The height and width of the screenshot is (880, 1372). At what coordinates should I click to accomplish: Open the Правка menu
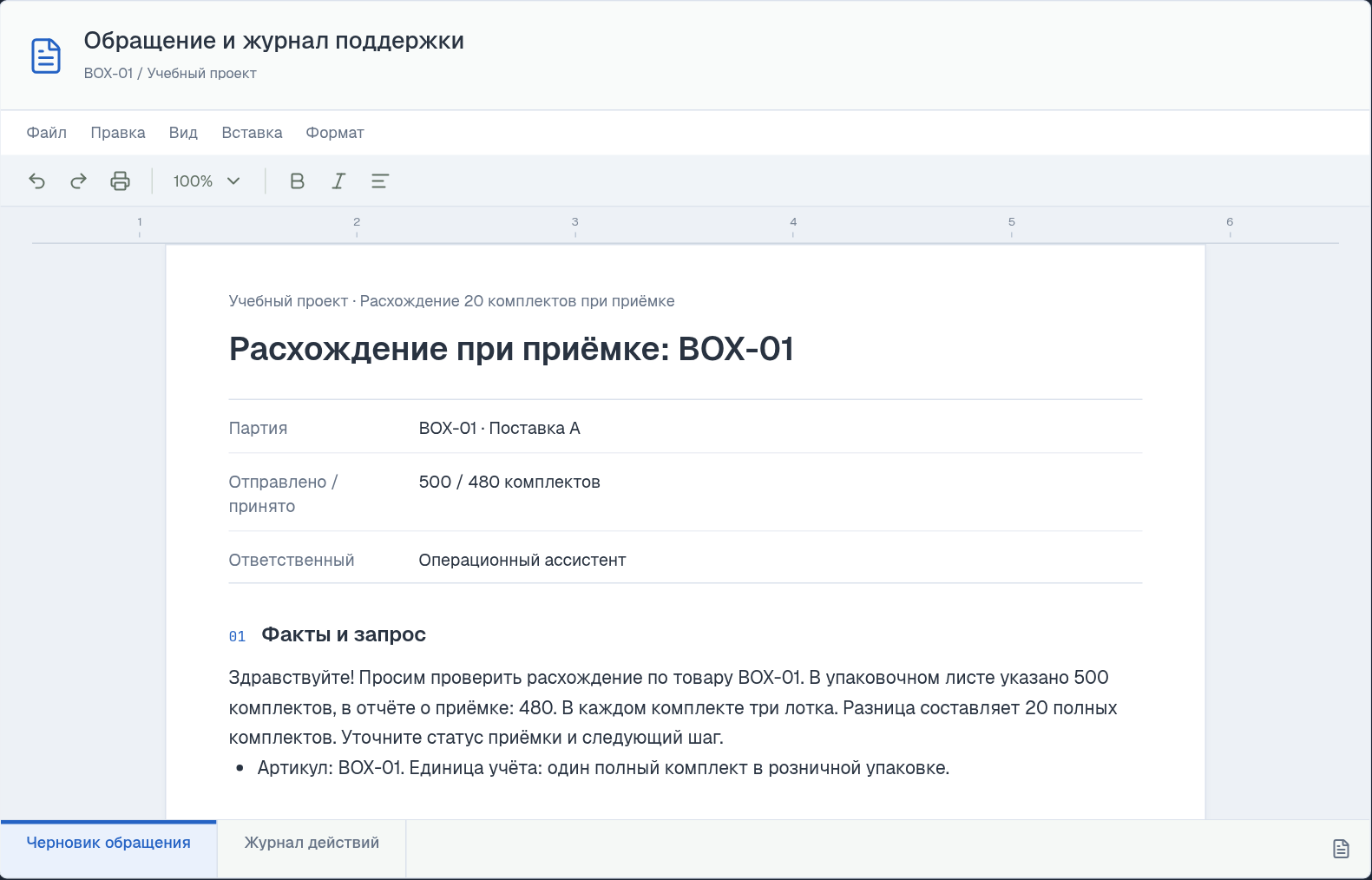(x=118, y=133)
